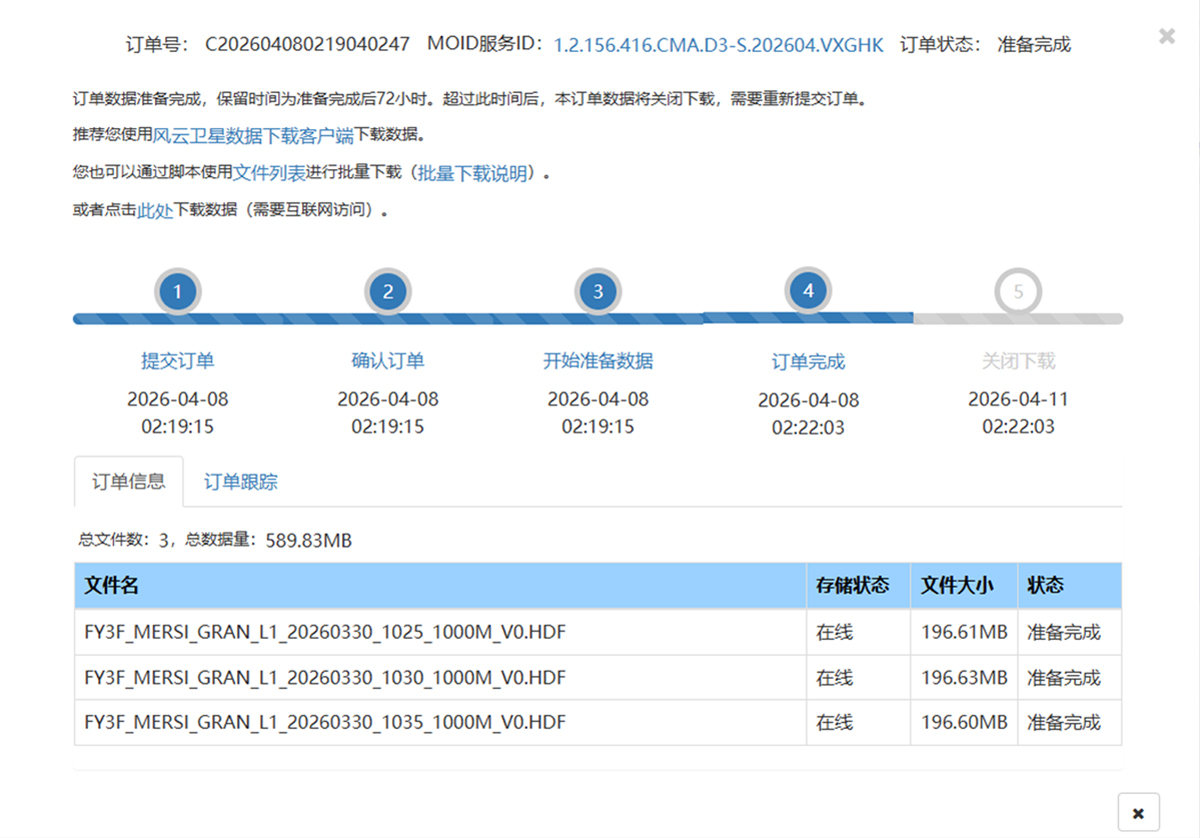Click the bottom-right X button
The width and height of the screenshot is (1200, 838).
1139,812
